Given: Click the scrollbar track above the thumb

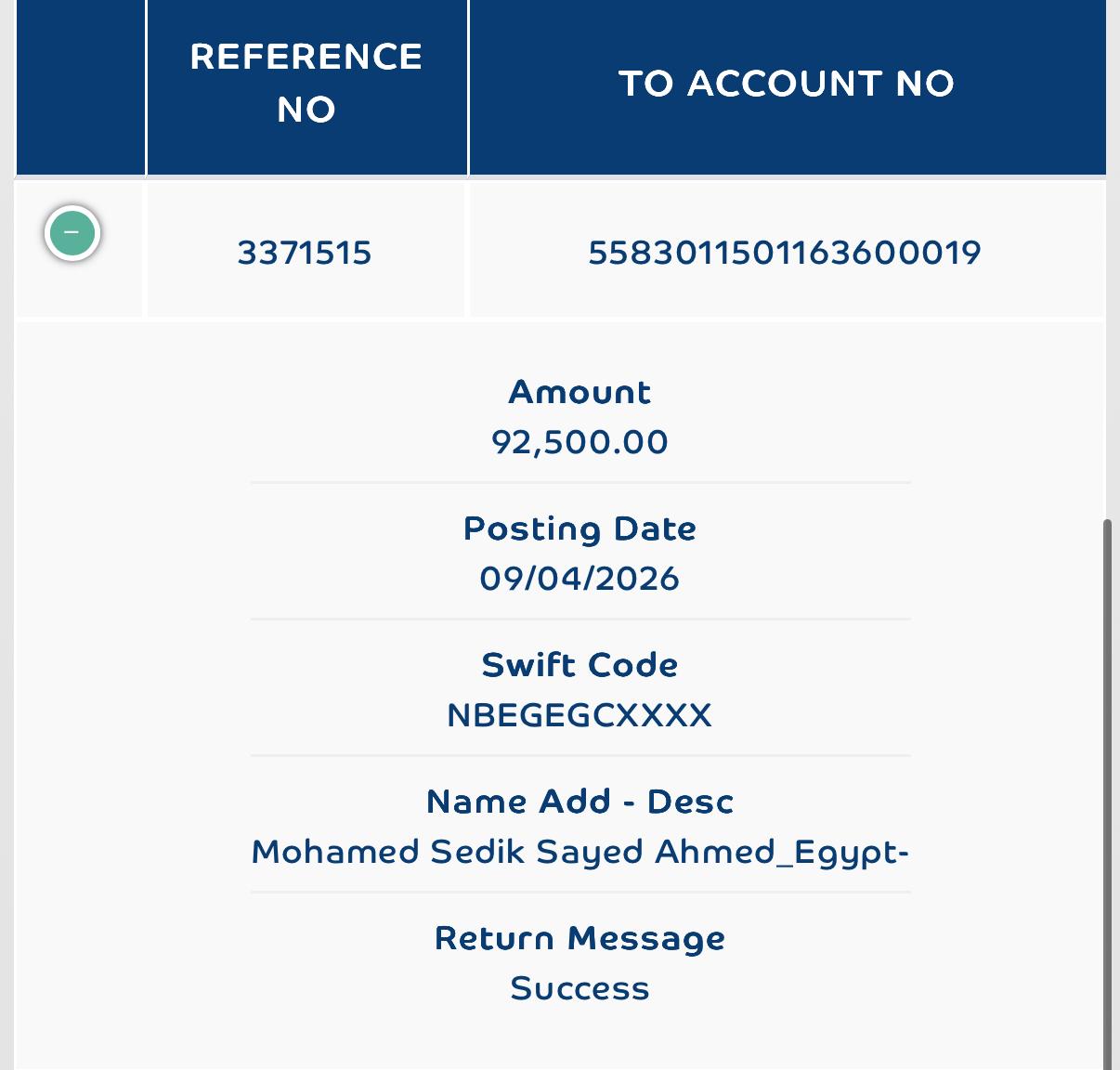Looking at the screenshot, I should 1107,260.
